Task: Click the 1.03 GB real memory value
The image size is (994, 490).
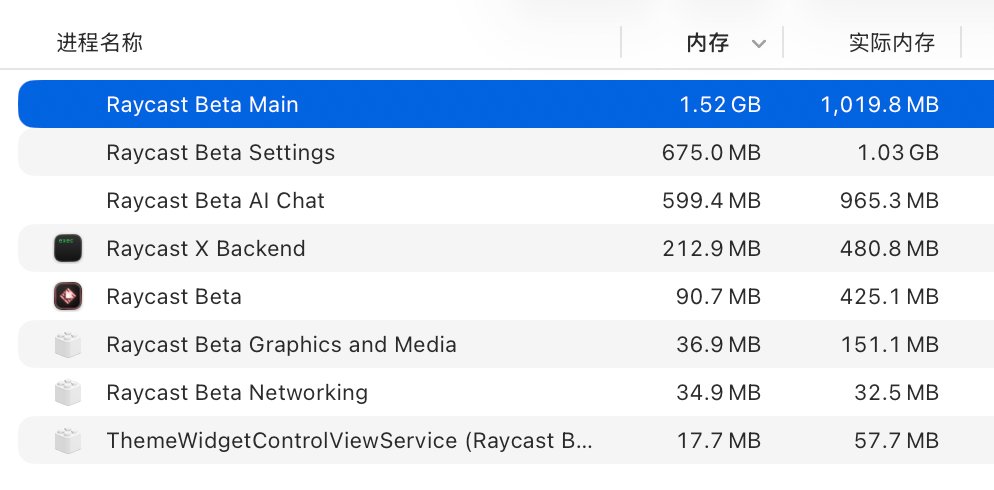Action: (x=898, y=153)
